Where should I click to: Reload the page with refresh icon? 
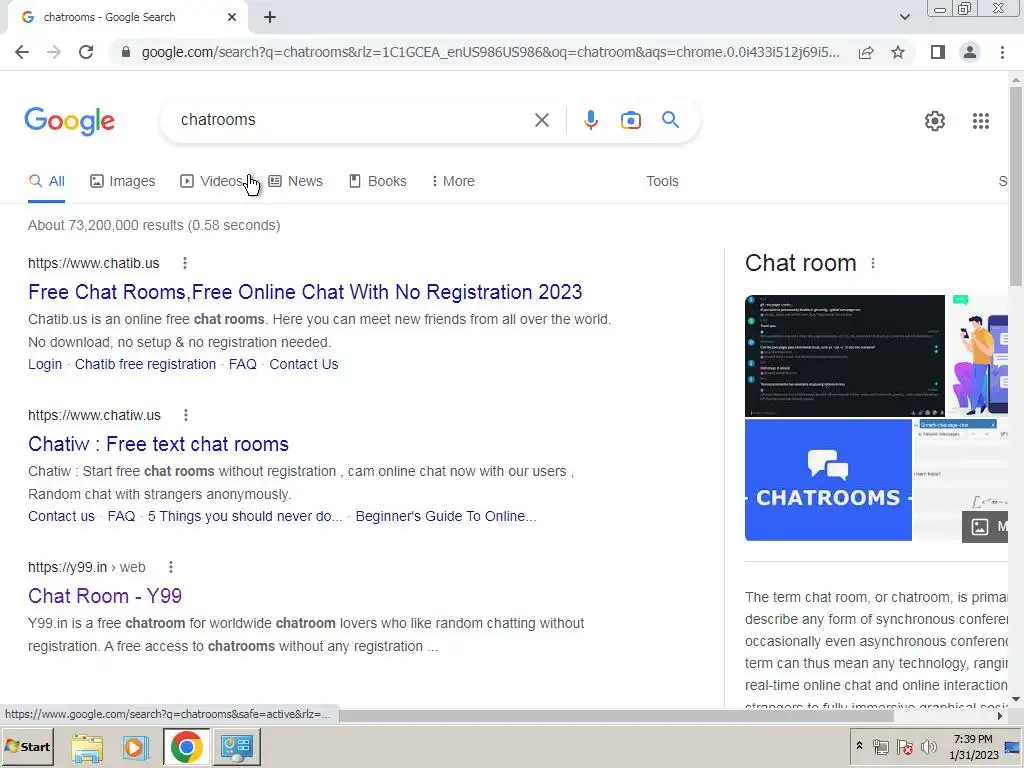pyautogui.click(x=86, y=52)
